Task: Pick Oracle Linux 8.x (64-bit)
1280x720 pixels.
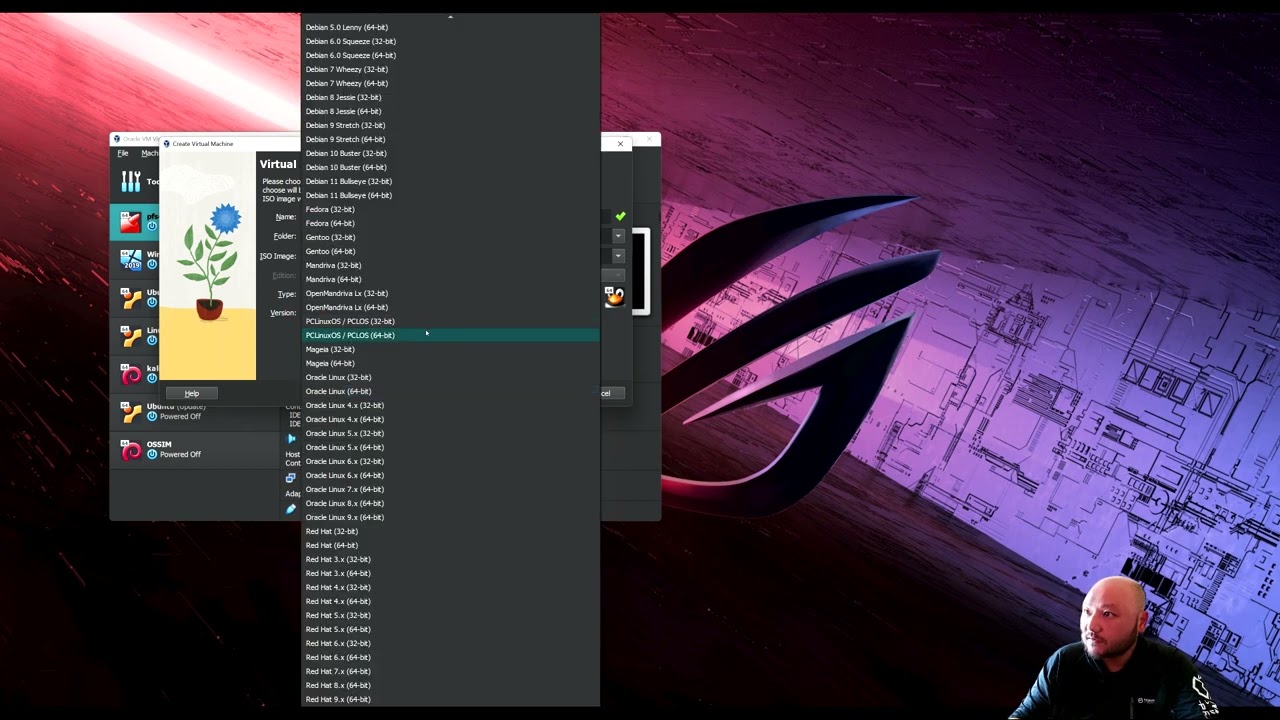Action: (450, 503)
